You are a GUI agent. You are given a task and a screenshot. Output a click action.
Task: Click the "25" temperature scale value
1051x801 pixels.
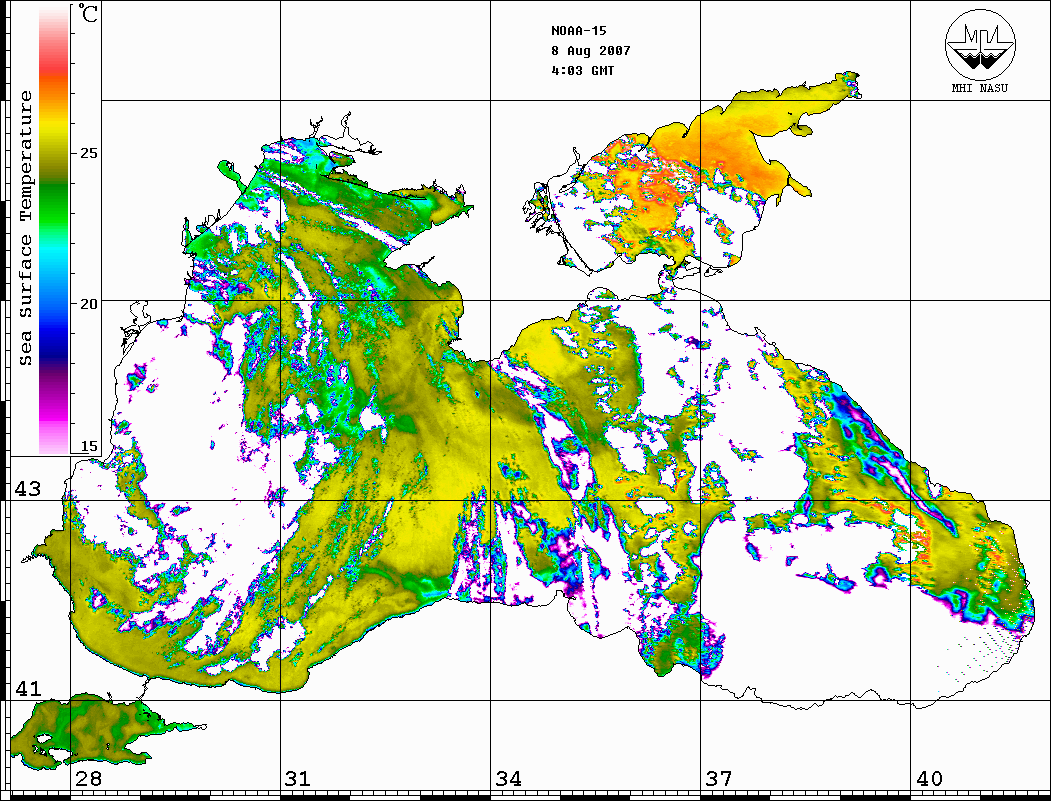(x=88, y=153)
